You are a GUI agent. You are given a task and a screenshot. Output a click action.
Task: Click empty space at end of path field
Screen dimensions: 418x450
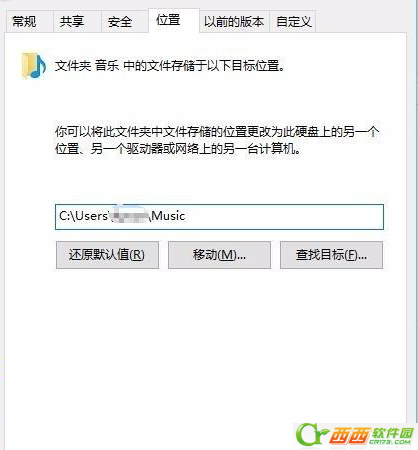(283, 217)
